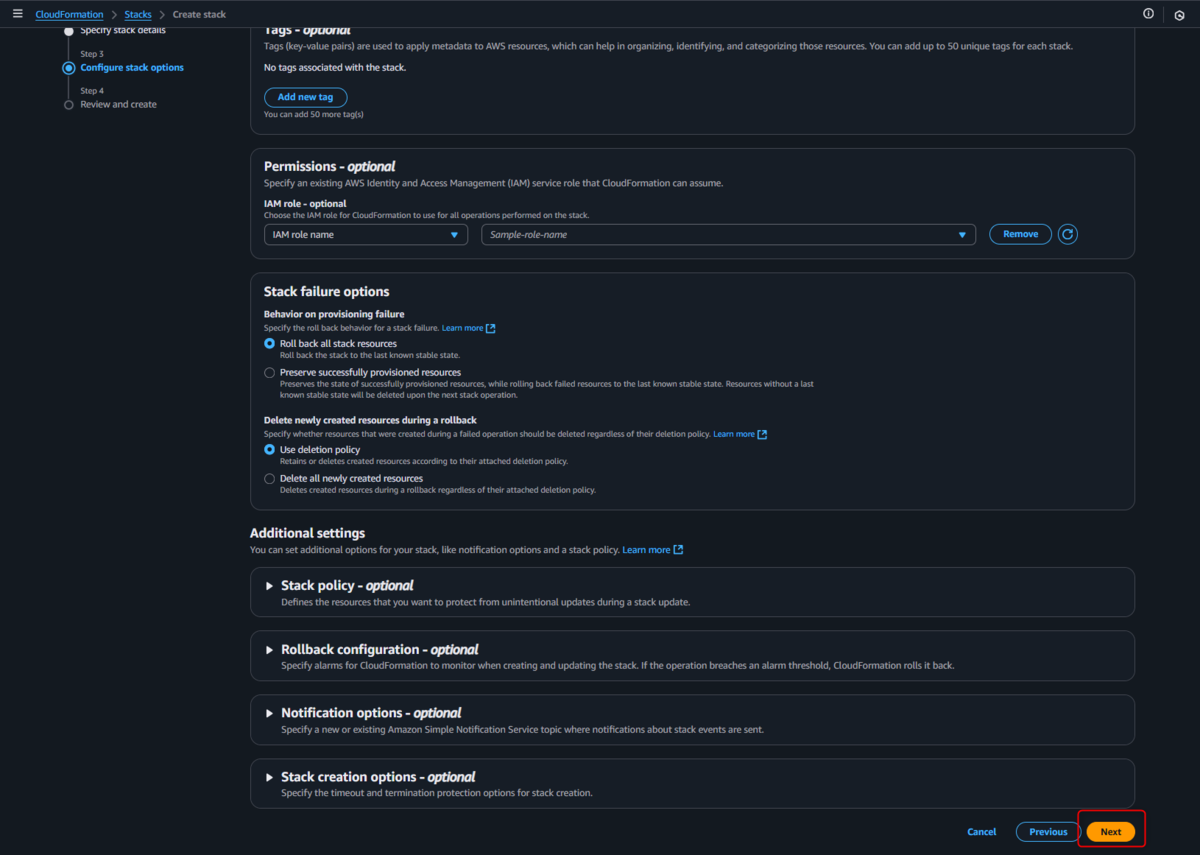1200x855 pixels.
Task: Open external link icon beside Additional settings Learn more
Action: [x=678, y=550]
